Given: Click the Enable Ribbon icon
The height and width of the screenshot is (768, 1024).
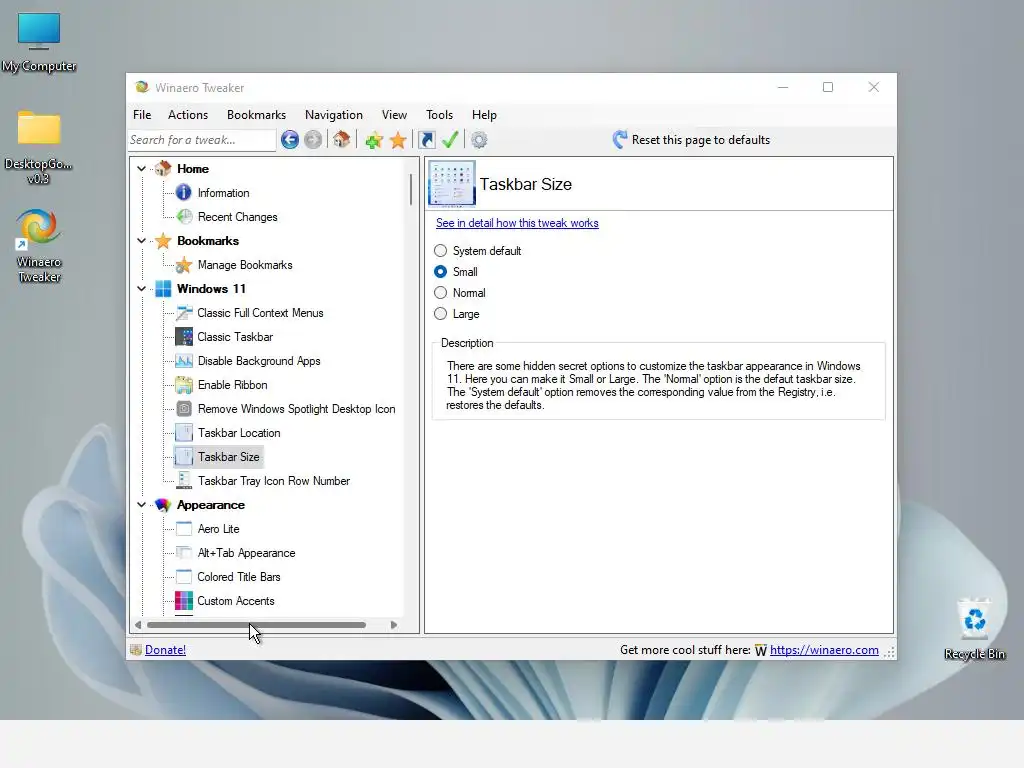Looking at the screenshot, I should pos(184,385).
